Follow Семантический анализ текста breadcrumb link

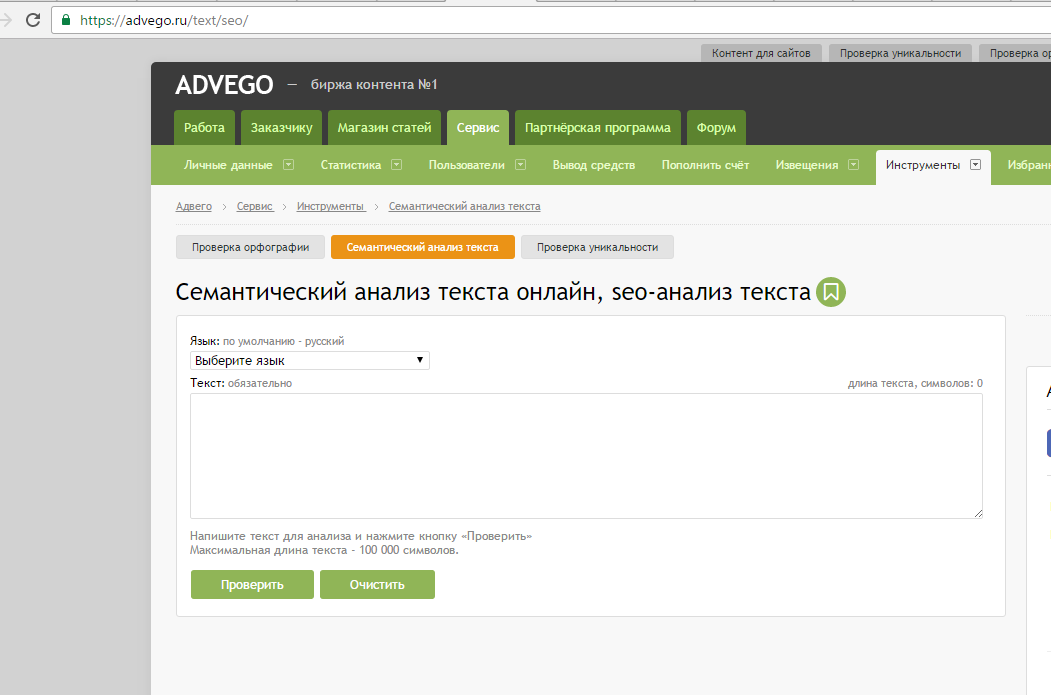[x=465, y=206]
